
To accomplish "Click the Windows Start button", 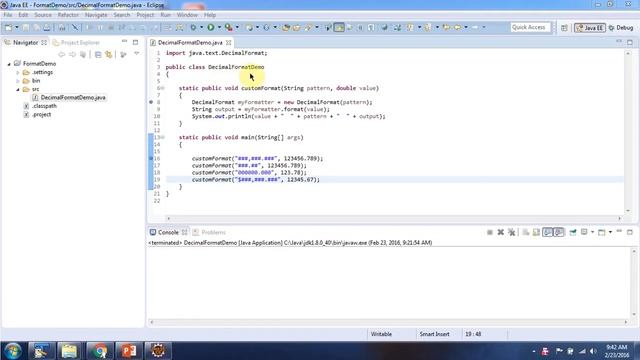I will click(13, 351).
